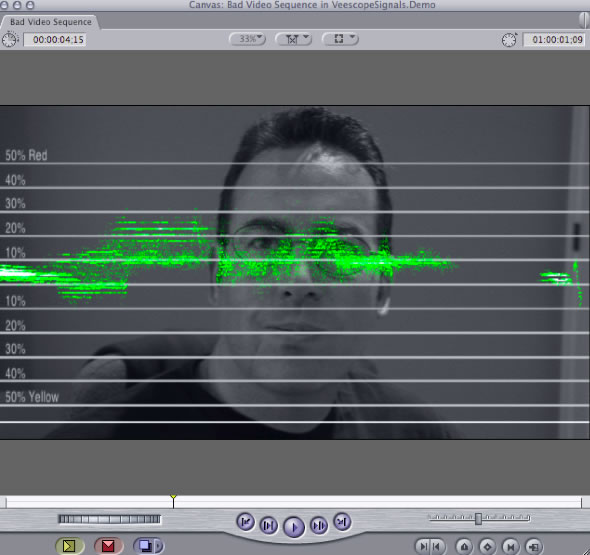Click the Add Marker button
Screen dimensions: 590x555
464,546
